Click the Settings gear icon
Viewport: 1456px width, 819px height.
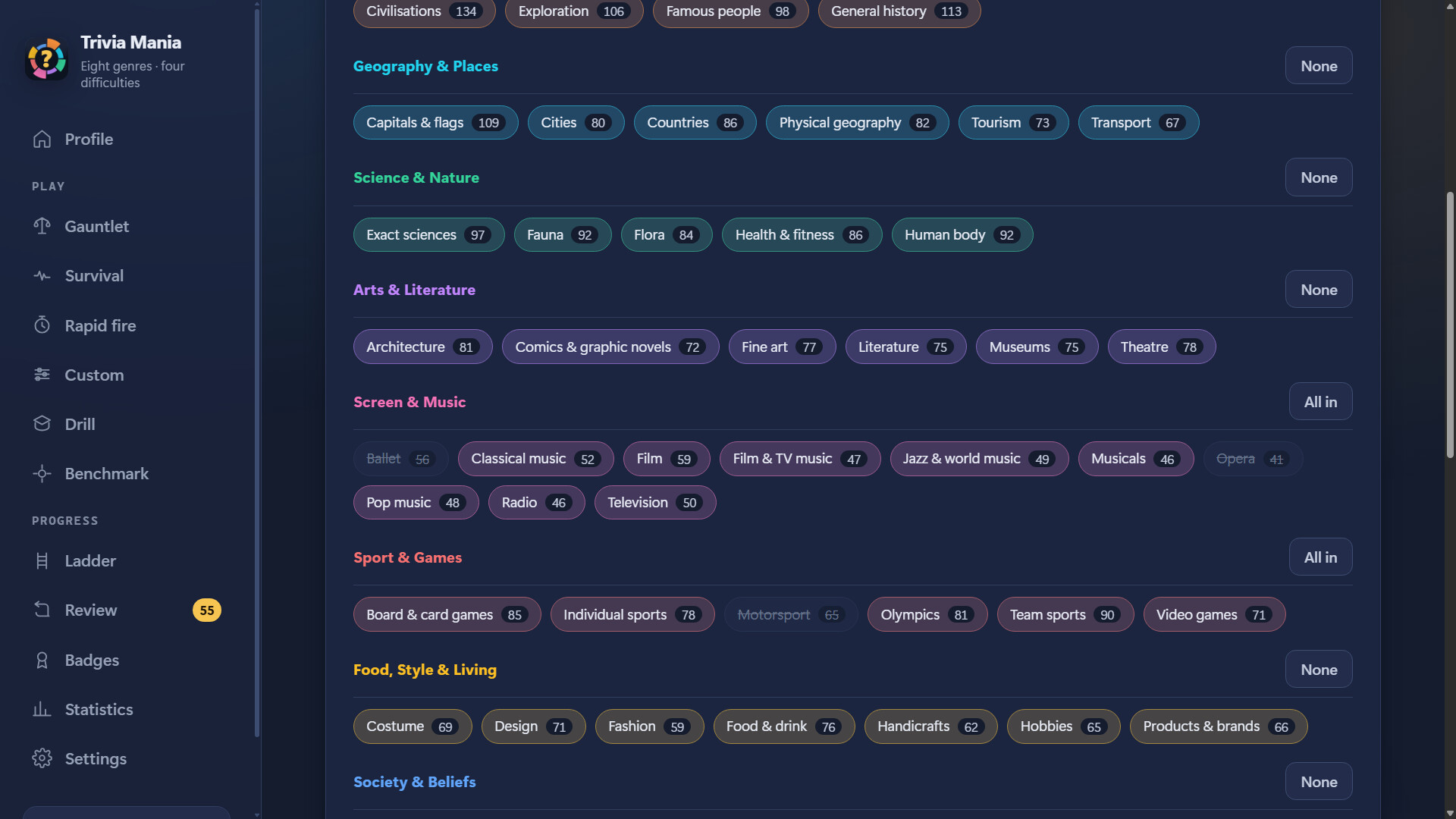(x=42, y=759)
